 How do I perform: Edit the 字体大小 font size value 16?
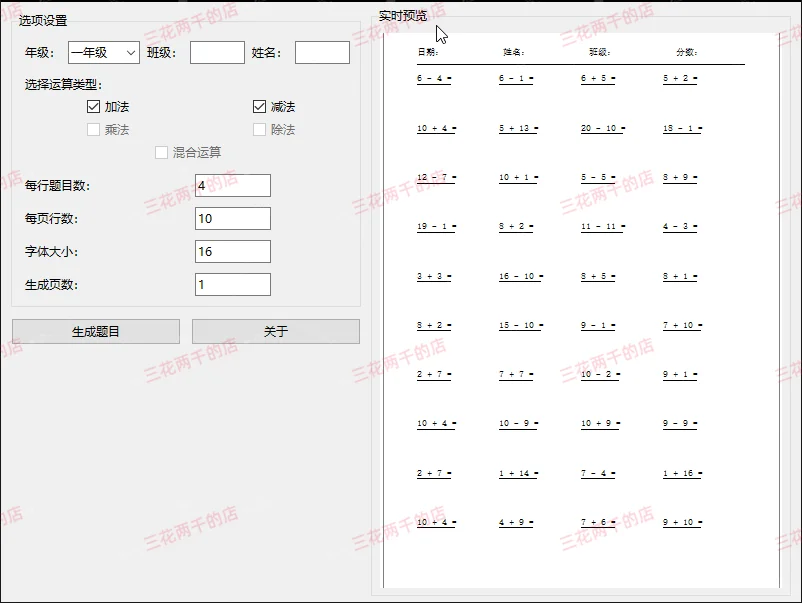[232, 251]
